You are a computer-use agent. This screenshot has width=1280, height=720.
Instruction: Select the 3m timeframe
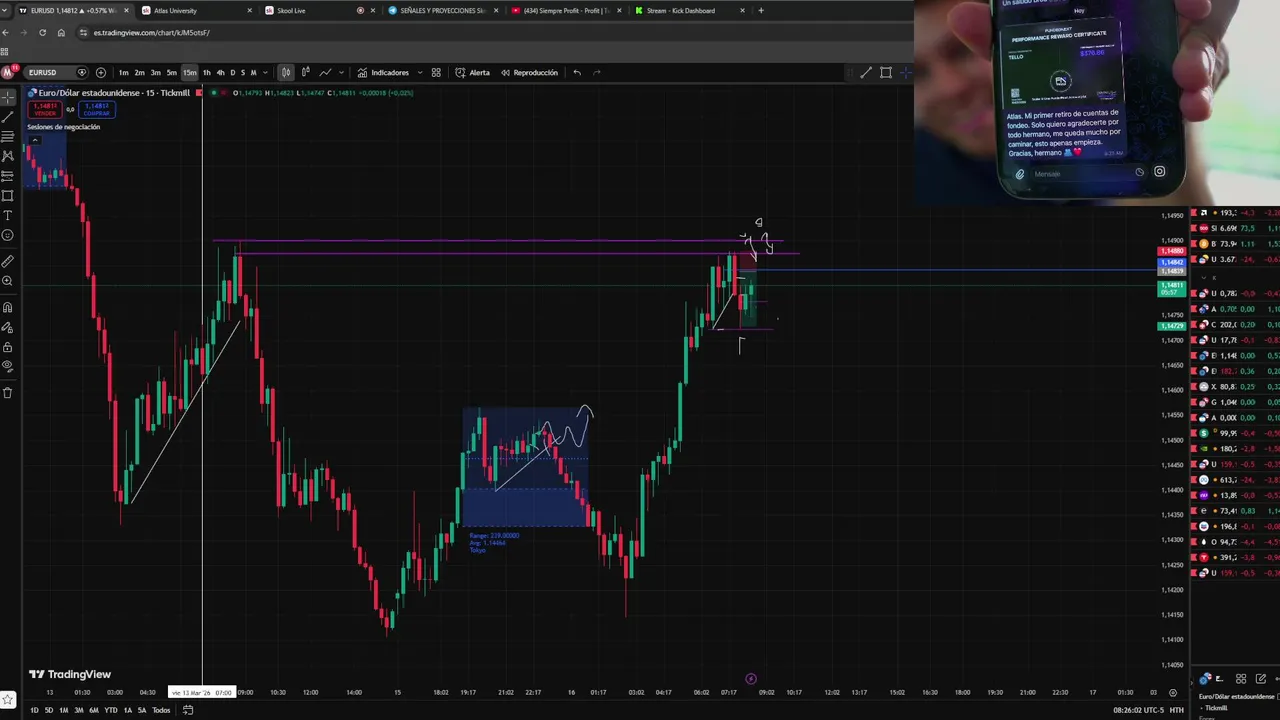(155, 72)
